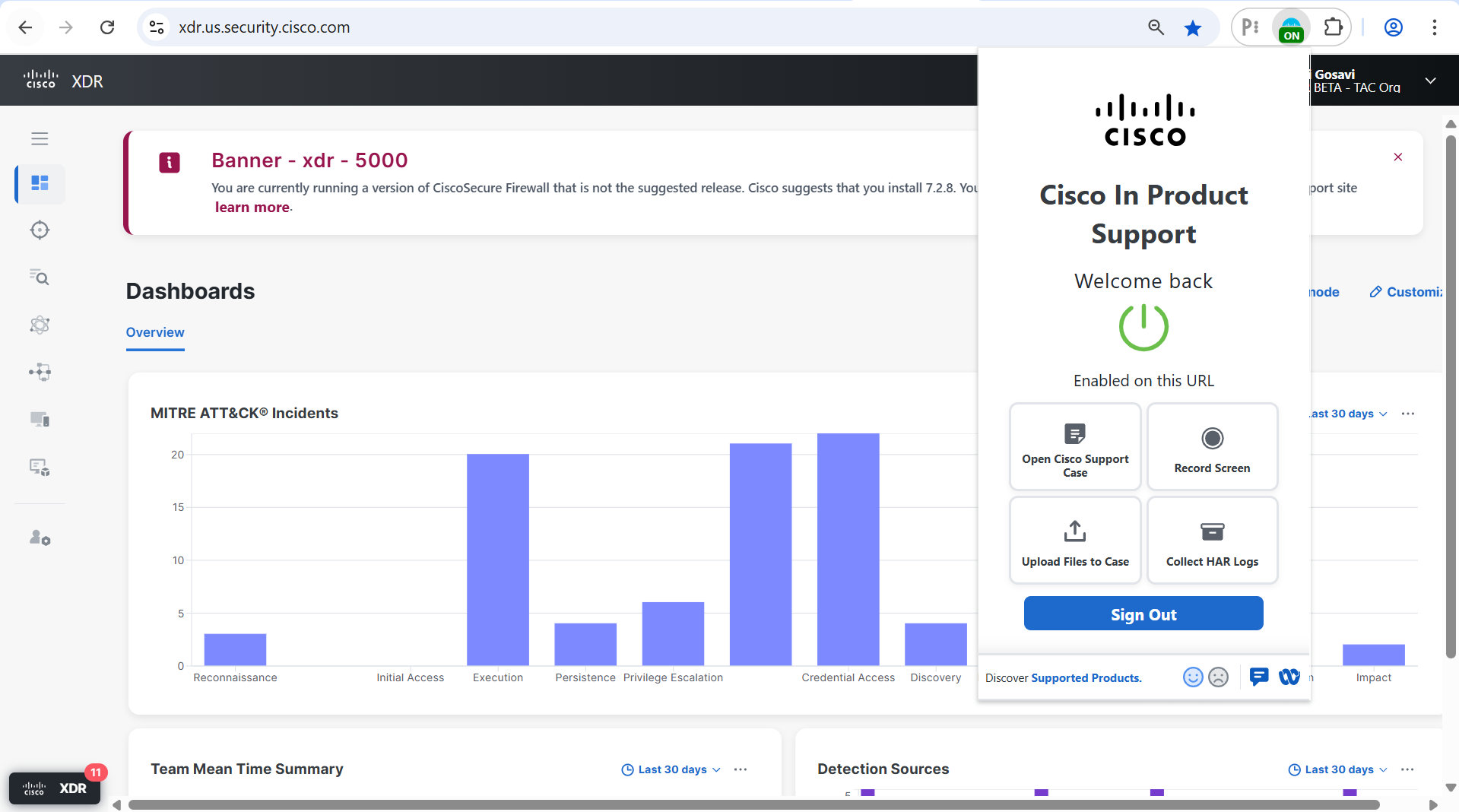Click the Webex icon in popup footer
The image size is (1459, 812).
pos(1289,677)
